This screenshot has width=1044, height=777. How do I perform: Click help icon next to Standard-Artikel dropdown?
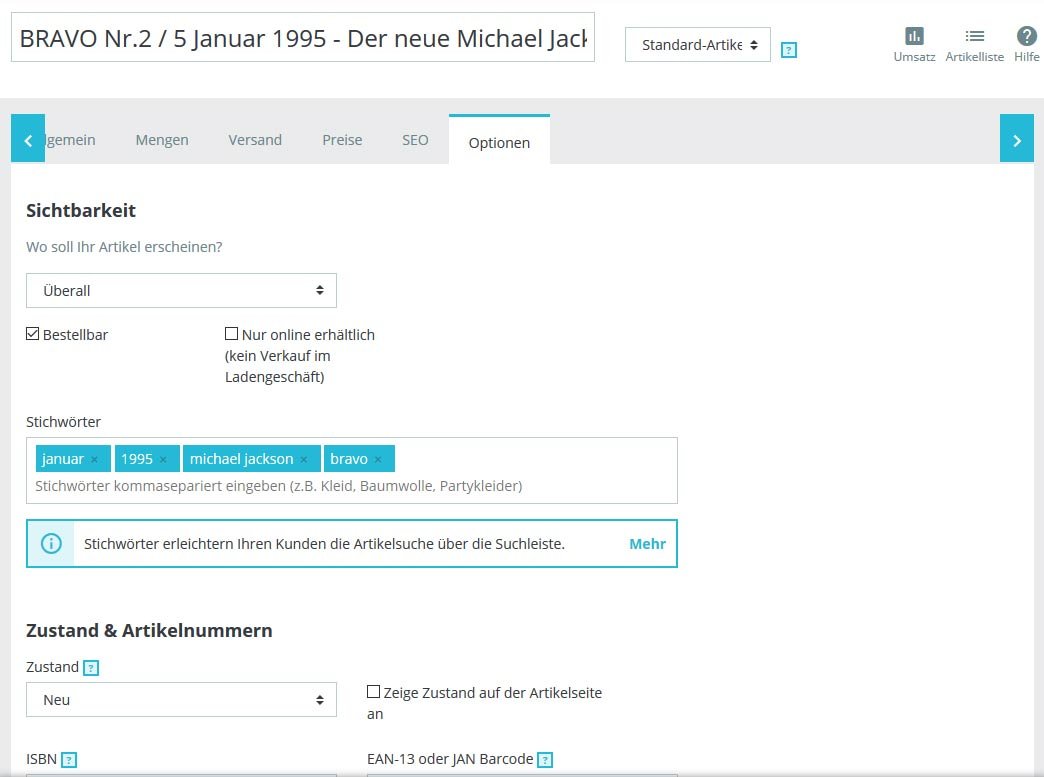[789, 50]
